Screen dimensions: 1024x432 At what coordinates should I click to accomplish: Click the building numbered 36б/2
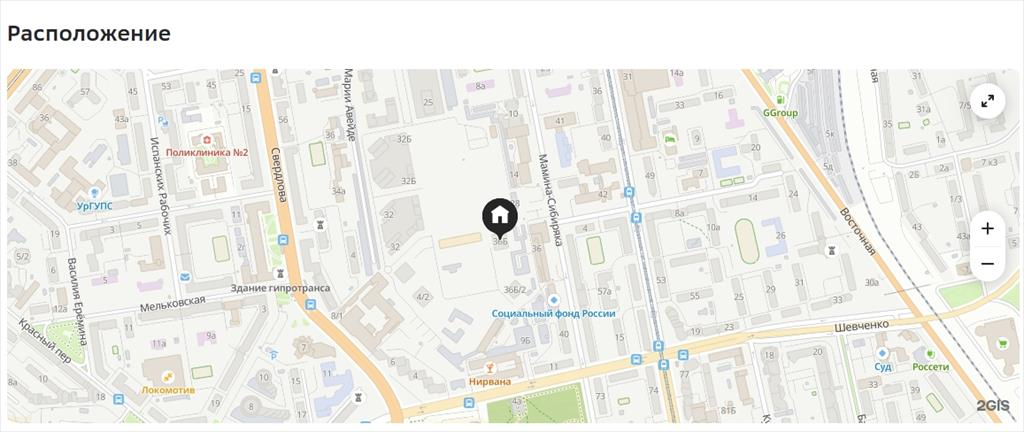(x=515, y=289)
